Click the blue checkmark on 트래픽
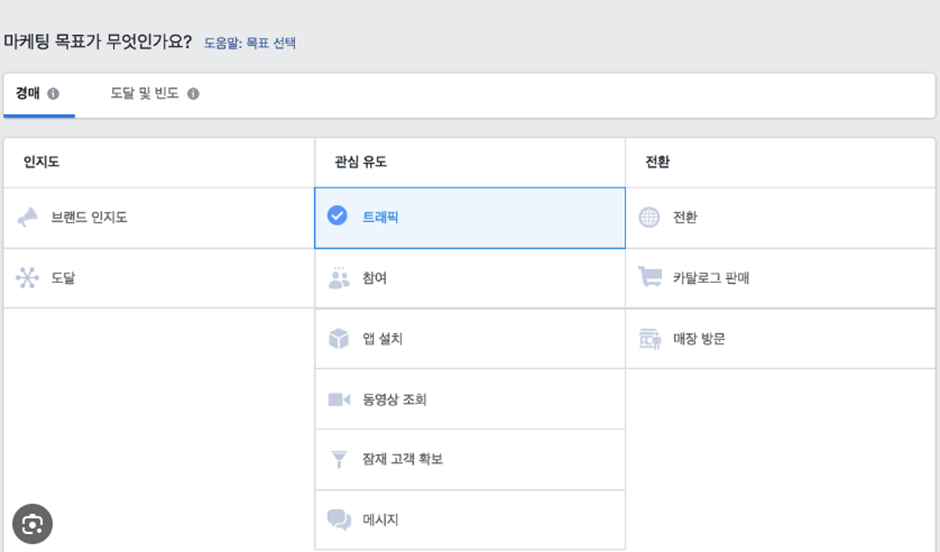Viewport: 940px width, 552px height. tap(337, 215)
